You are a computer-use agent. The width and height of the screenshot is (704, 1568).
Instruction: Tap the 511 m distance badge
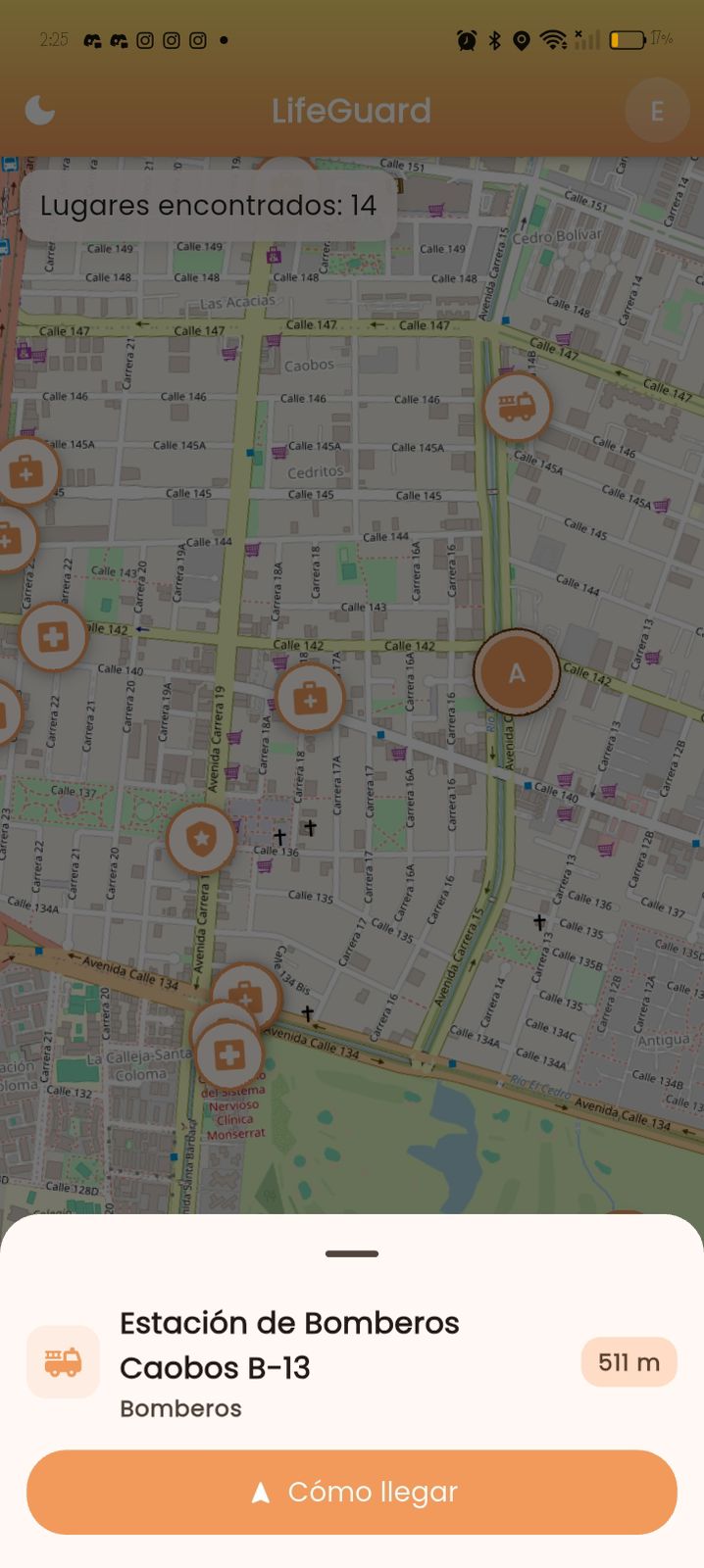[629, 1362]
